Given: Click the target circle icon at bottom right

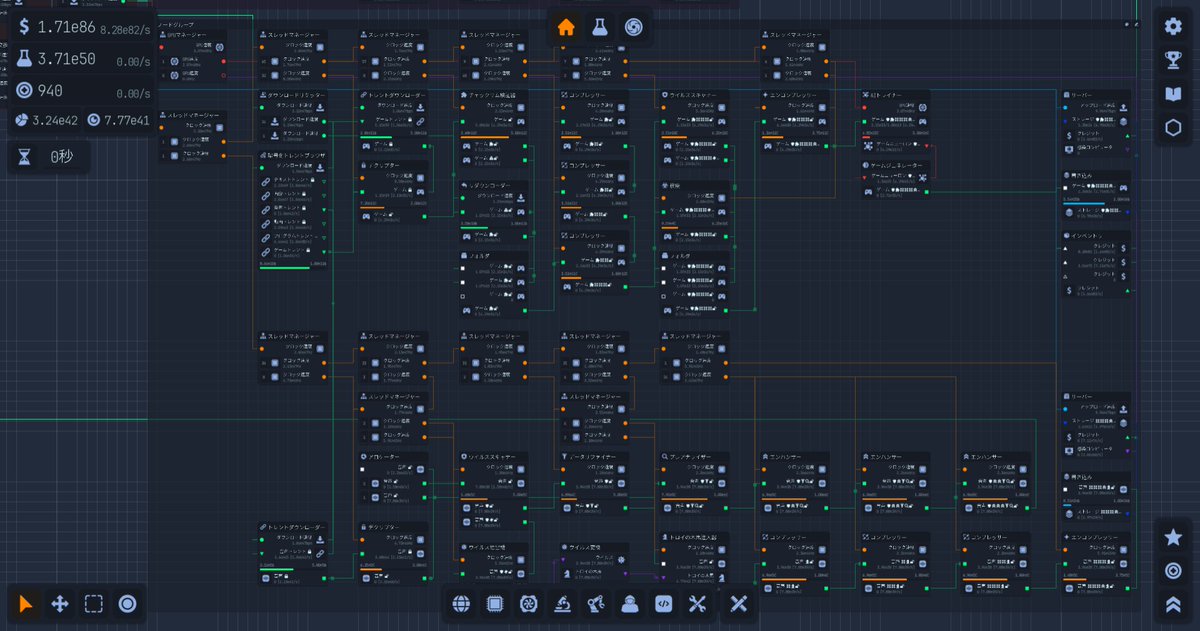Looking at the screenshot, I should click(1173, 570).
